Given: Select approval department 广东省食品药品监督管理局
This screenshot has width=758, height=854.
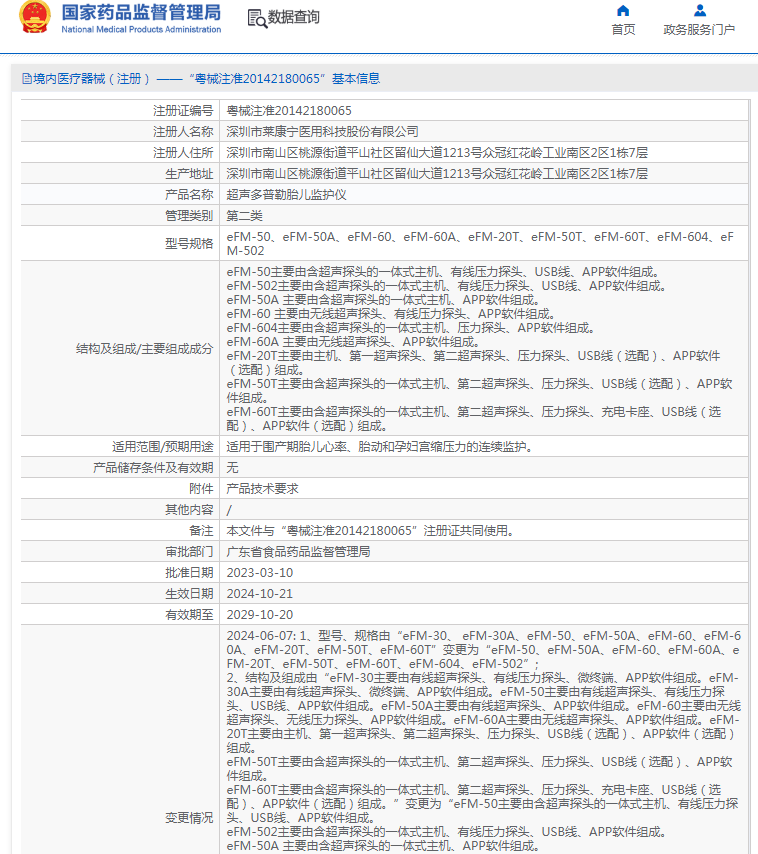Looking at the screenshot, I should tap(298, 552).
